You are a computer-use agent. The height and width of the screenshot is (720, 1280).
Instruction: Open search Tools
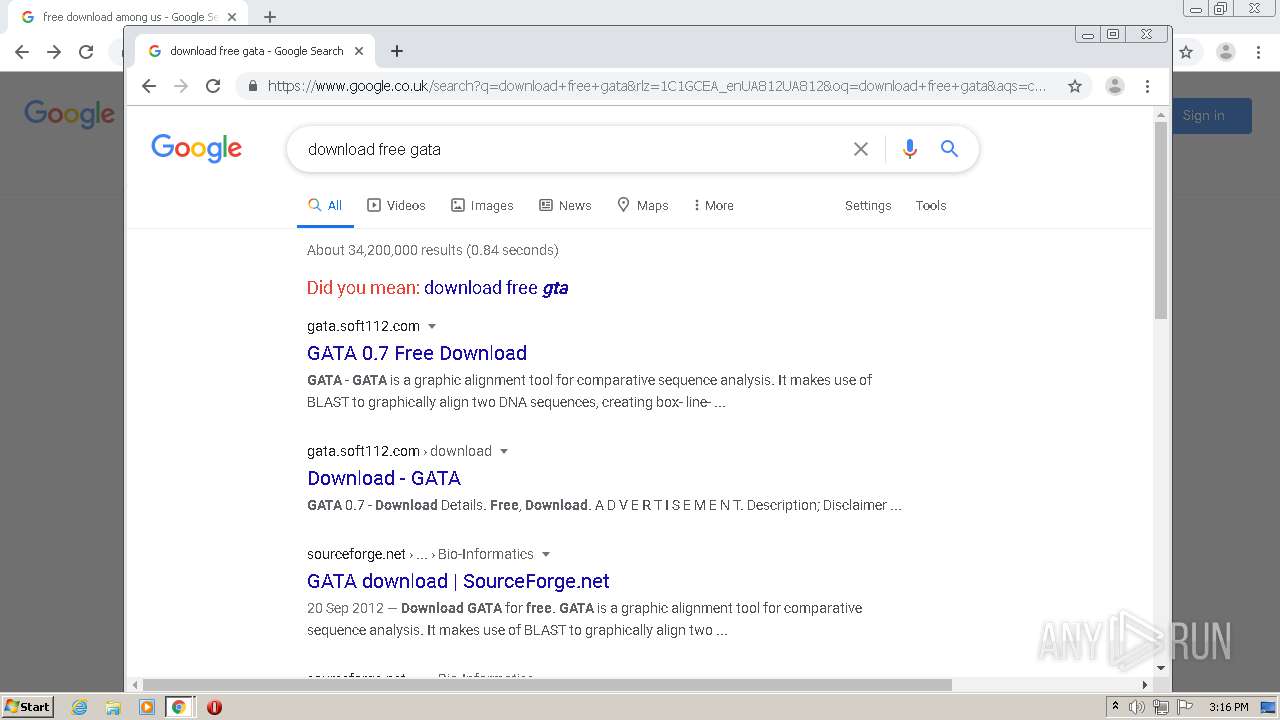(931, 205)
